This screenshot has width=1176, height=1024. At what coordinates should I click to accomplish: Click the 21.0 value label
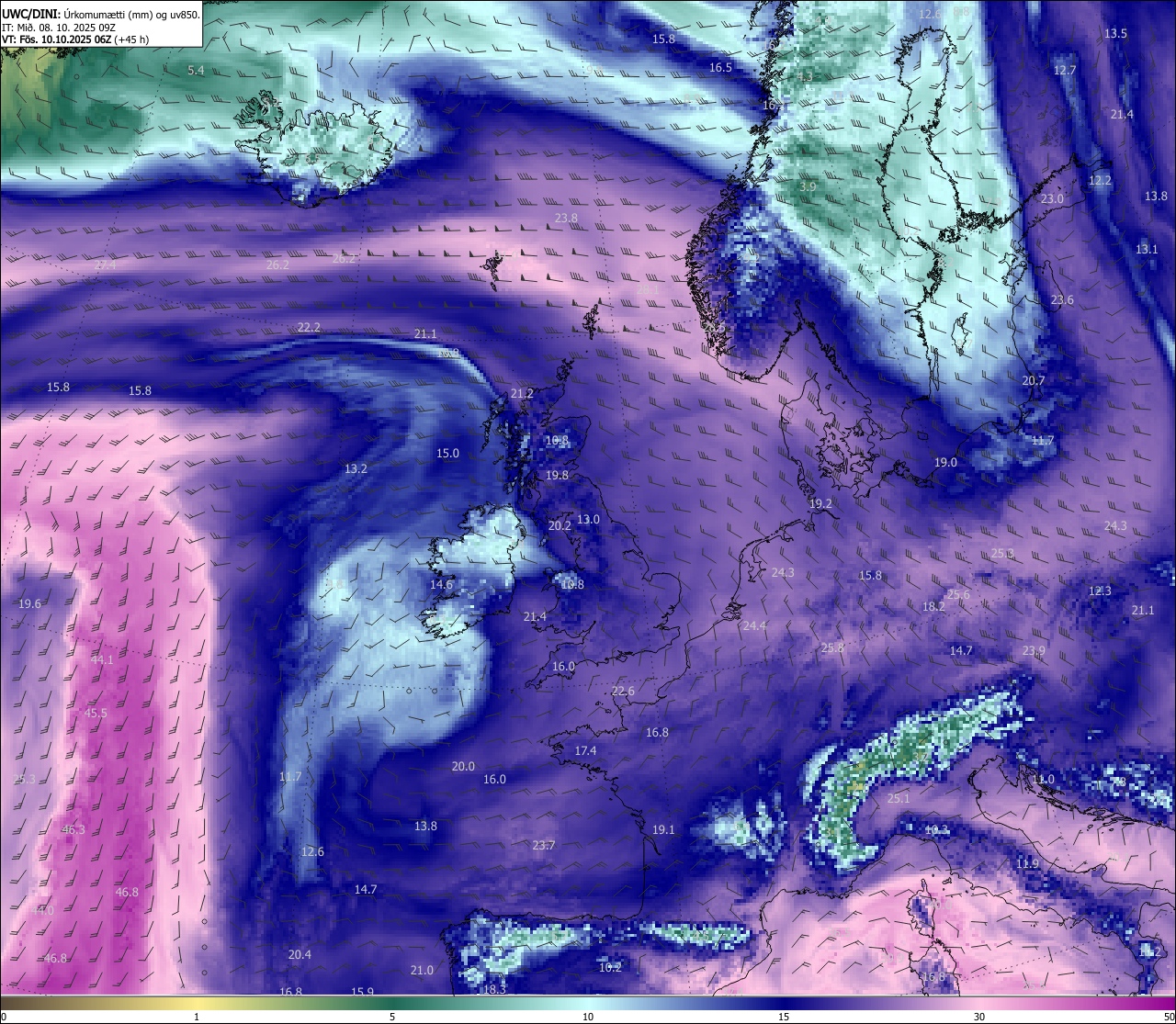pos(422,970)
